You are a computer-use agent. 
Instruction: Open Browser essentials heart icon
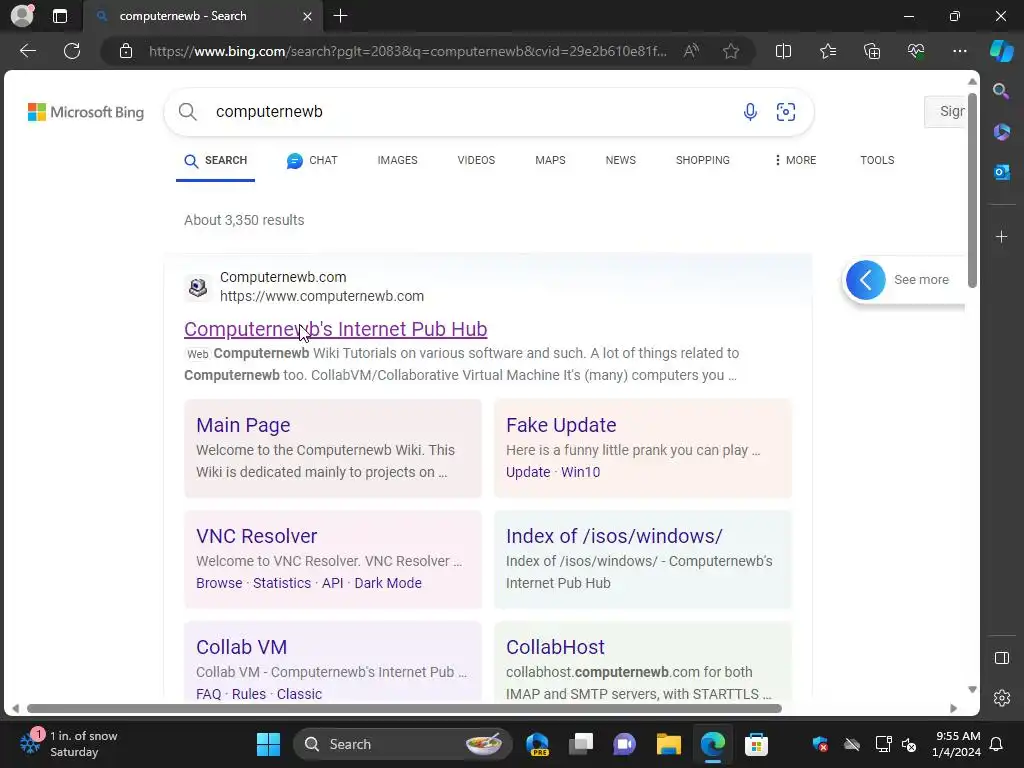click(916, 51)
